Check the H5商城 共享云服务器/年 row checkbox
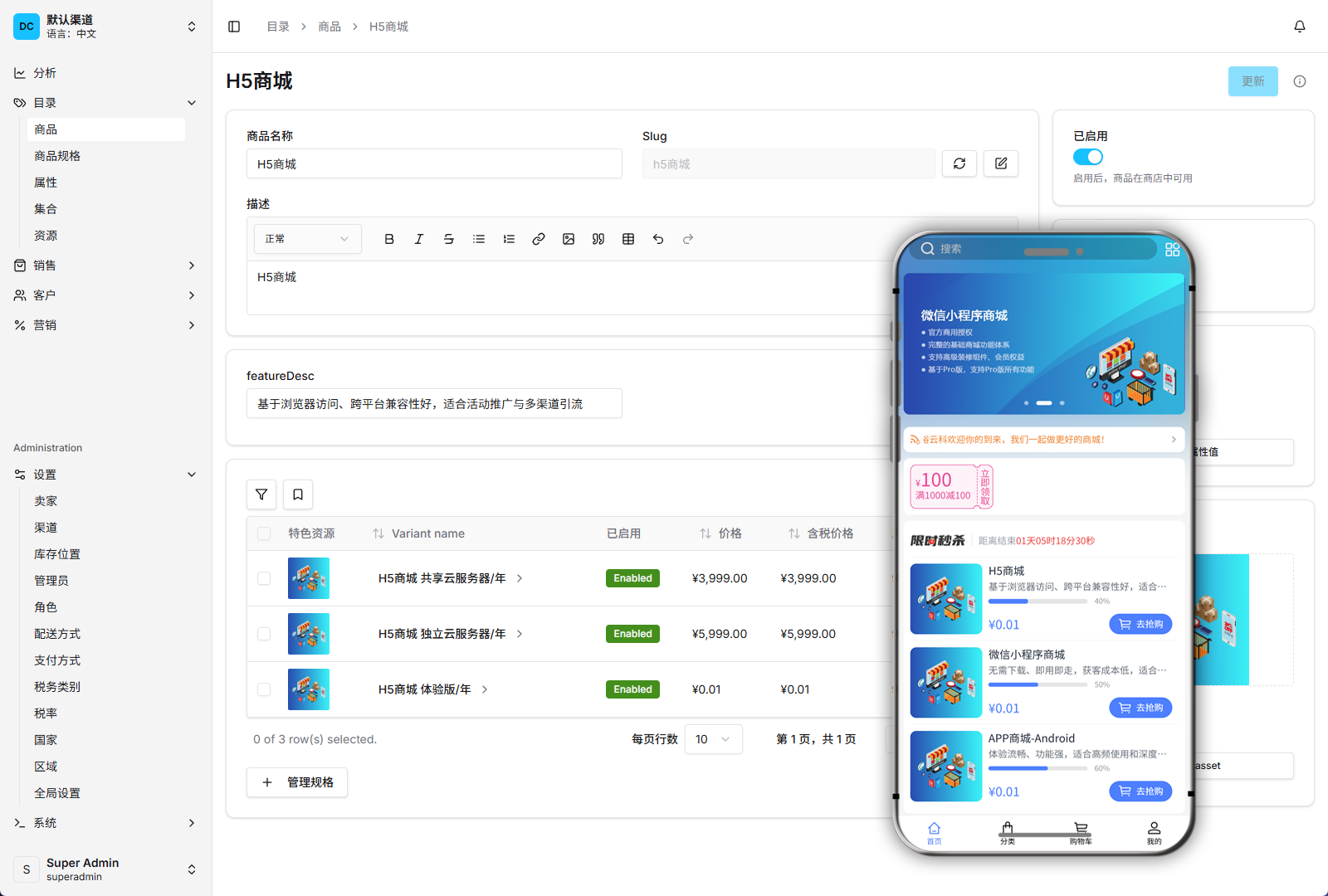1328x896 pixels. click(264, 578)
